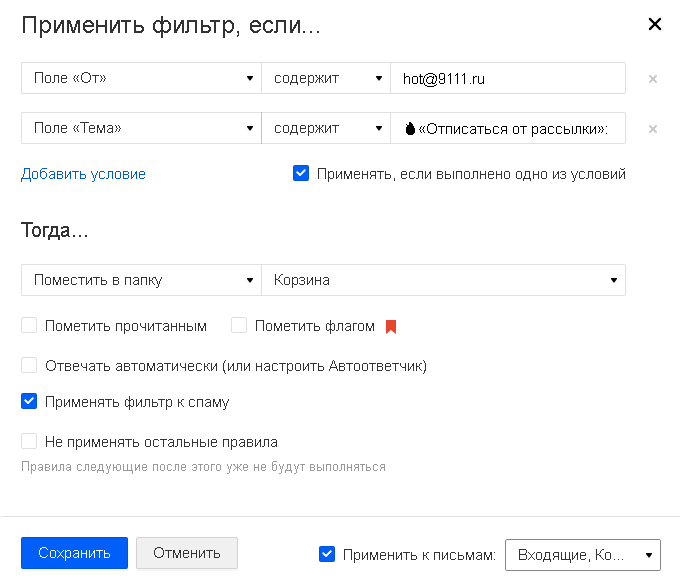Toggle 'Применить к письмам' checkbox
This screenshot has height=582, width=680.
click(326, 553)
